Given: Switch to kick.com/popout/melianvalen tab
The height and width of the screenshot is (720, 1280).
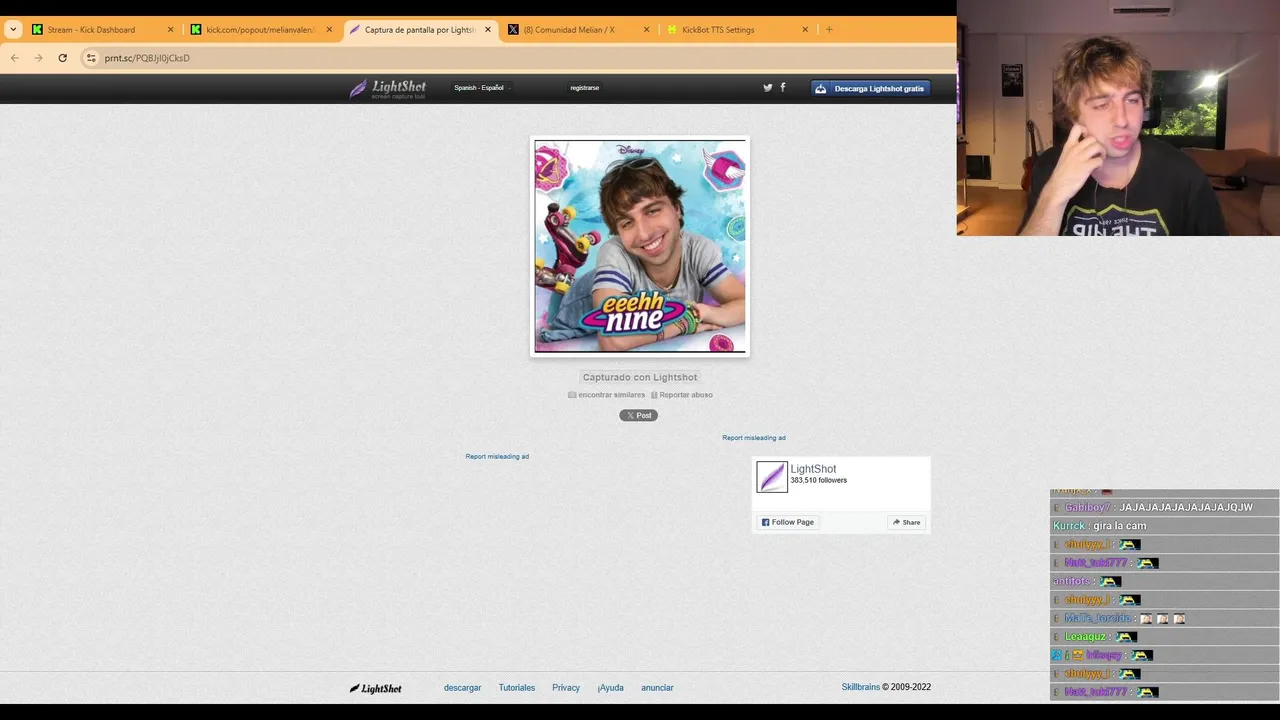Looking at the screenshot, I should (x=260, y=30).
